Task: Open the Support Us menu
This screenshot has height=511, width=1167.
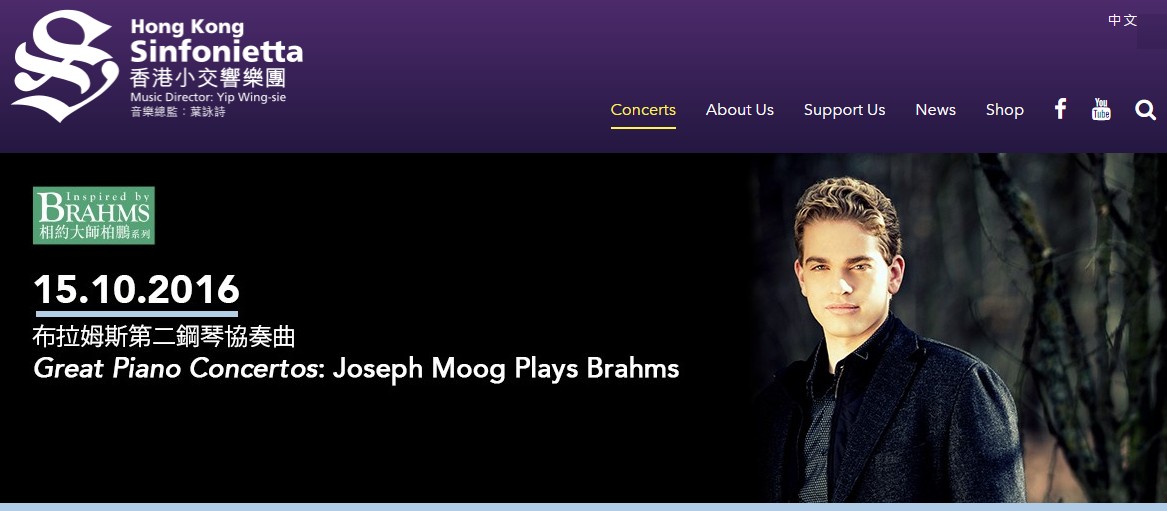Action: 845,110
